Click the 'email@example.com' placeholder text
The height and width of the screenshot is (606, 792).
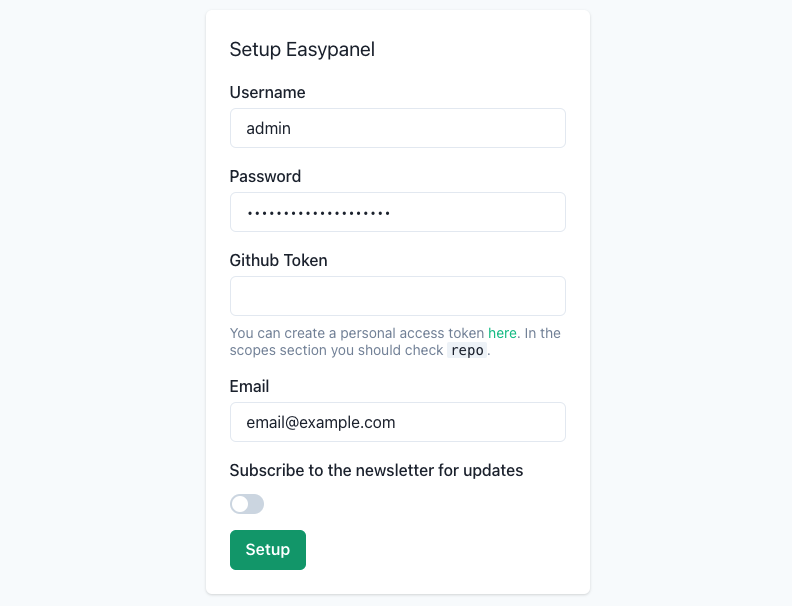[320, 422]
